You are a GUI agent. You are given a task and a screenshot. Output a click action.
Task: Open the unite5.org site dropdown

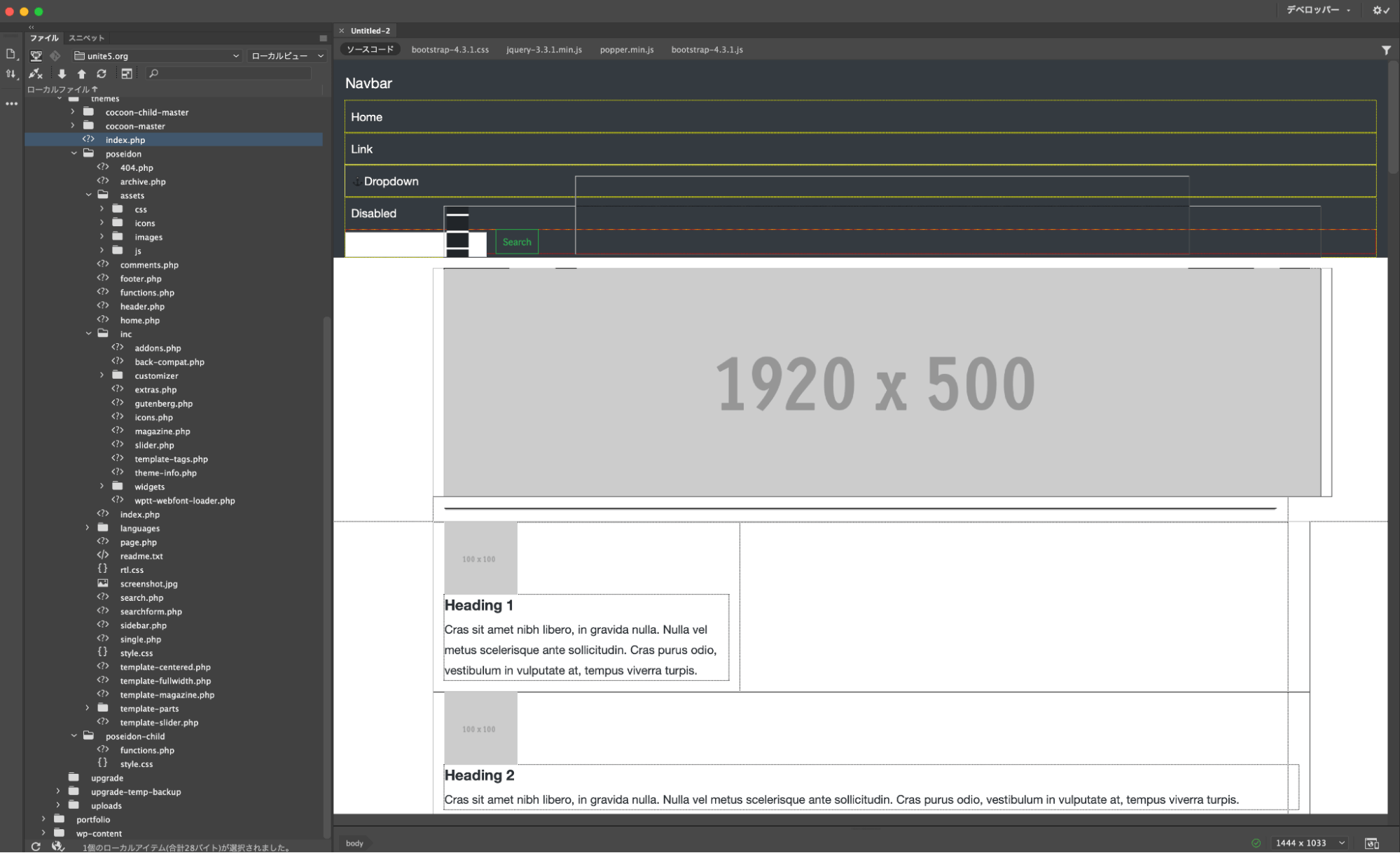point(158,56)
